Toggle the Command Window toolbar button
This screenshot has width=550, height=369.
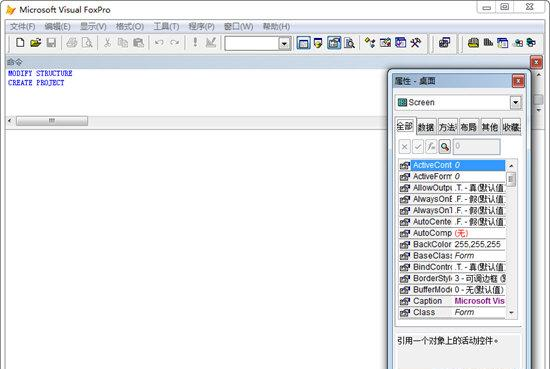(303, 43)
